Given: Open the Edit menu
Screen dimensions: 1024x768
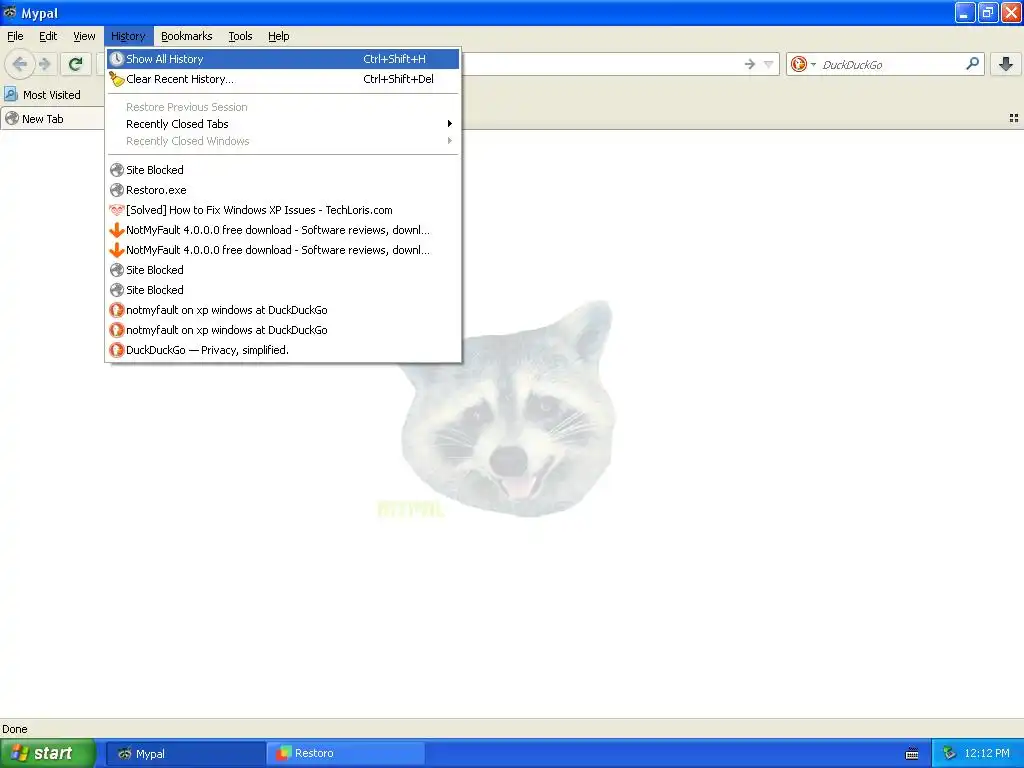Looking at the screenshot, I should [48, 36].
